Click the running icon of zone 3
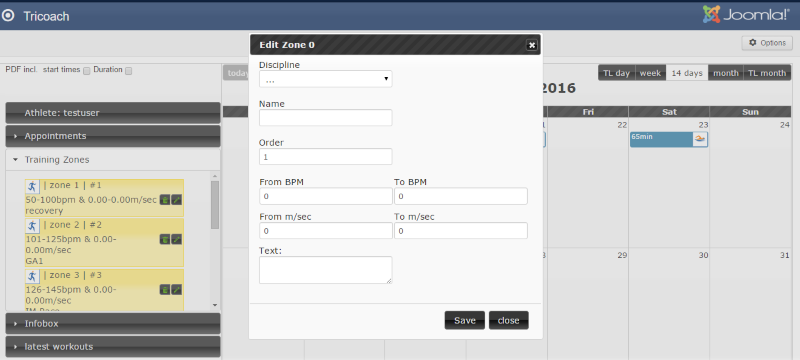This screenshot has width=800, height=360. coord(33,276)
